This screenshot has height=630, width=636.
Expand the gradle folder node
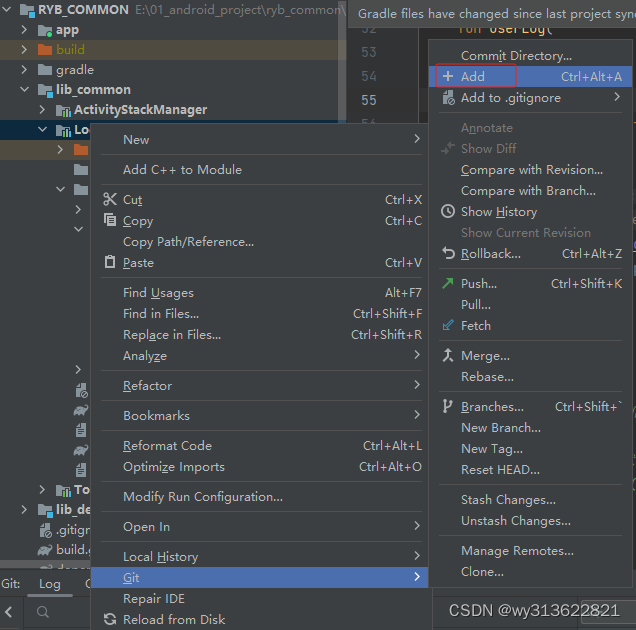point(24,69)
